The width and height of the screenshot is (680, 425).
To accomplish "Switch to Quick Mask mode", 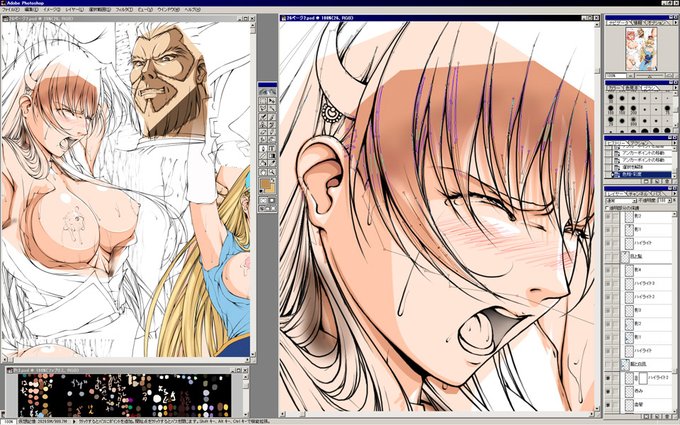I will (x=272, y=200).
